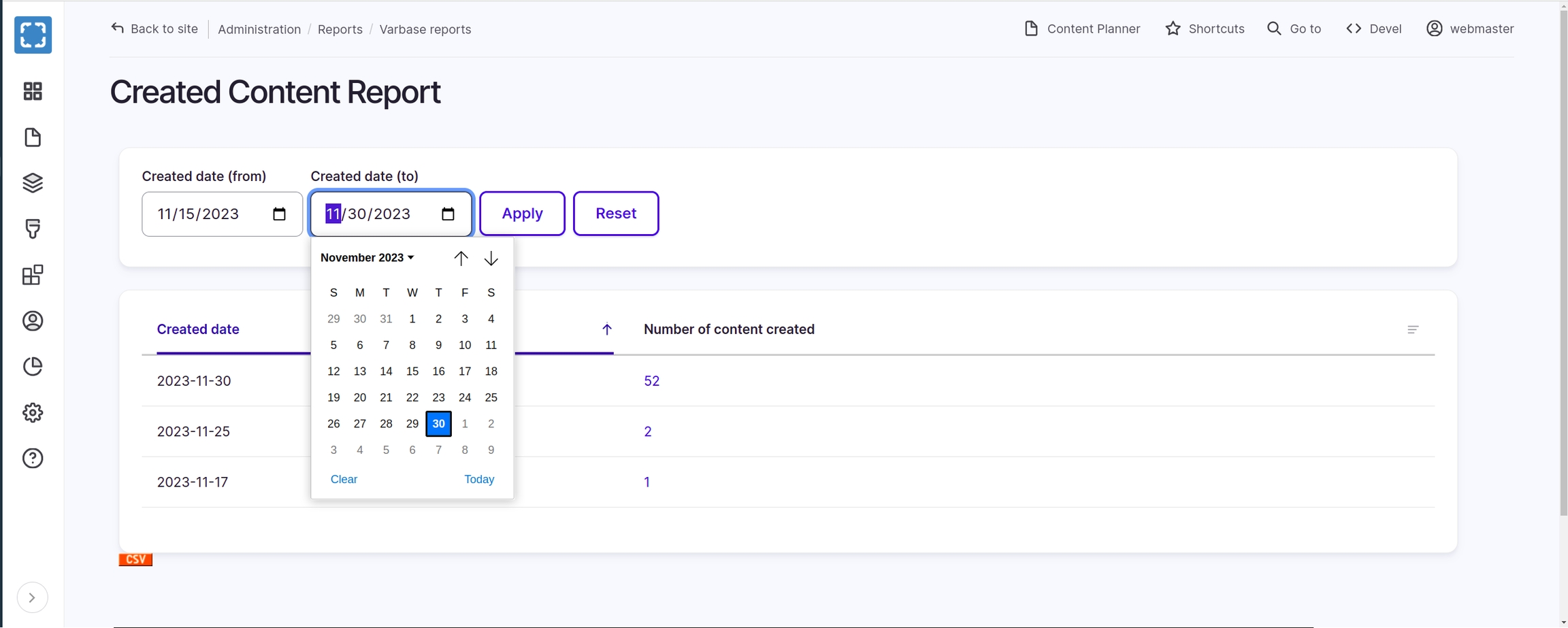The image size is (1568, 628).
Task: Open the Extend modules icon in sidebar
Action: point(33,275)
